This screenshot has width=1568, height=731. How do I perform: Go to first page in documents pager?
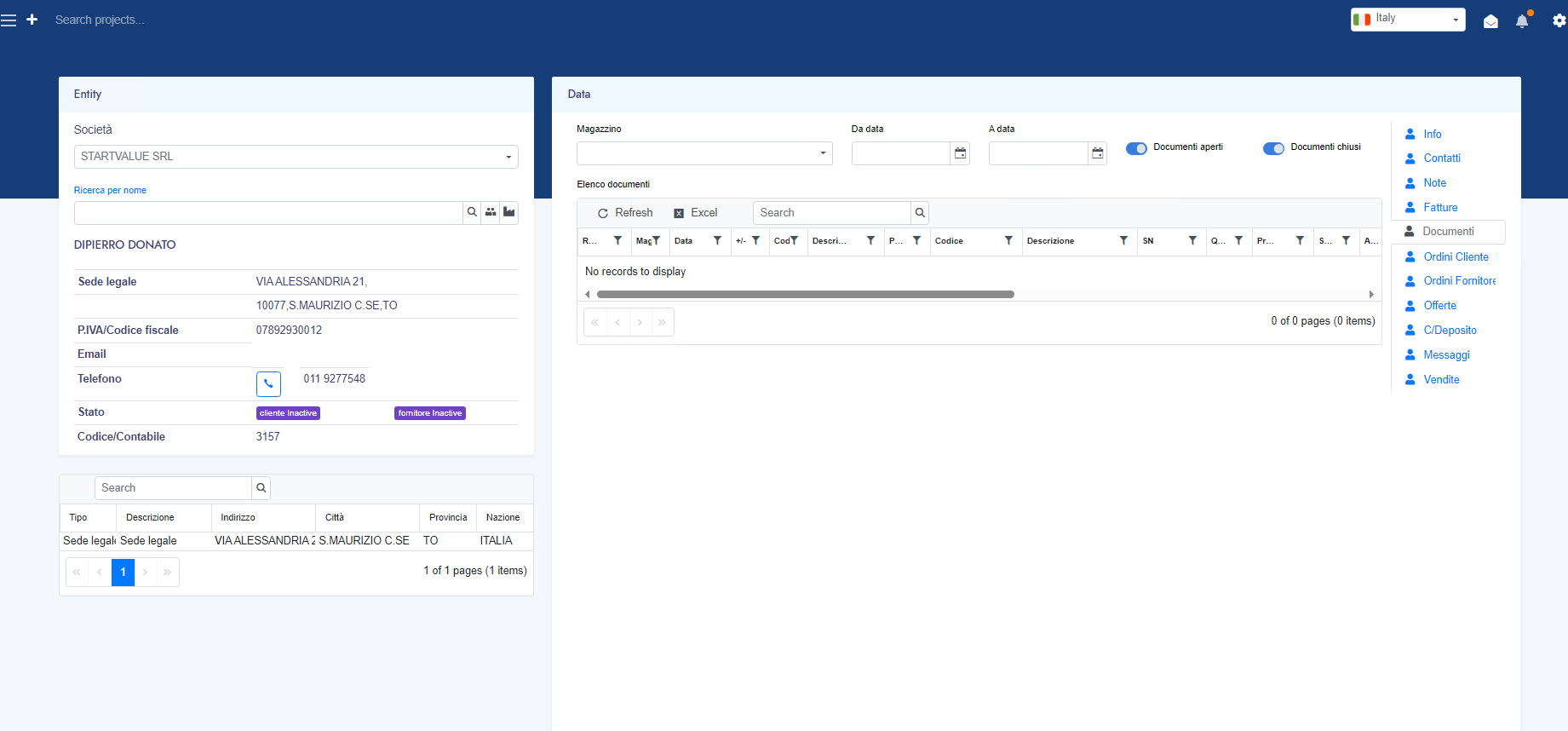pyautogui.click(x=594, y=322)
